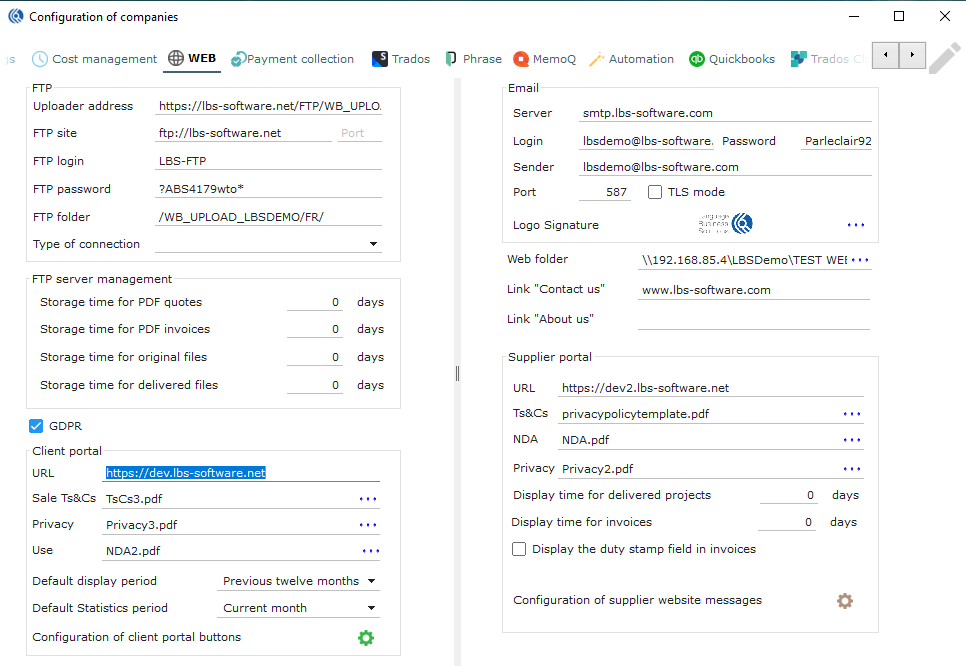Click the FTP password field
The height and width of the screenshot is (666, 966).
click(x=268, y=189)
